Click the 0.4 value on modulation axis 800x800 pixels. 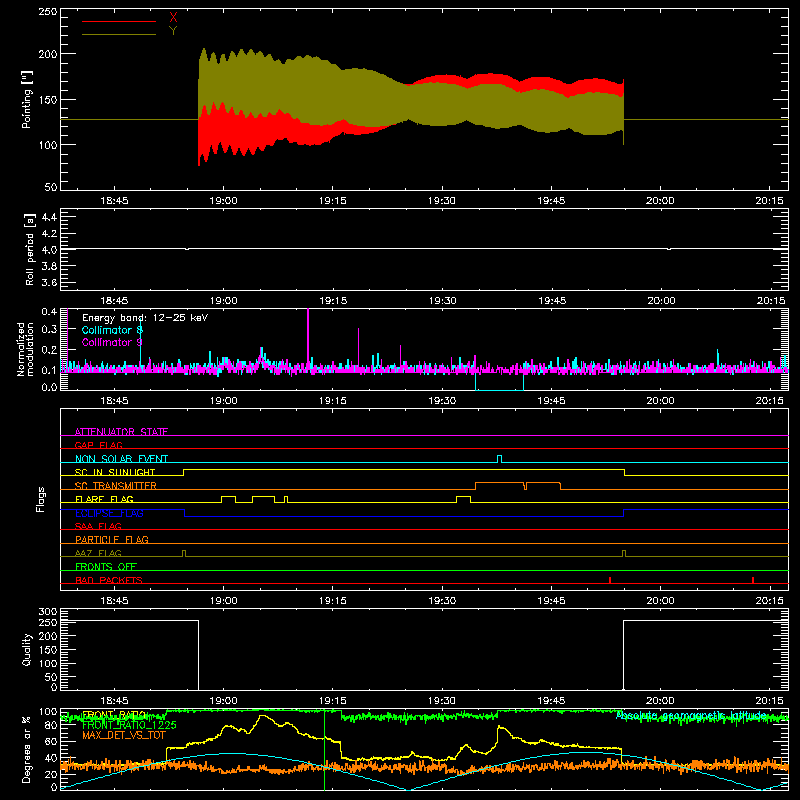coord(49,312)
